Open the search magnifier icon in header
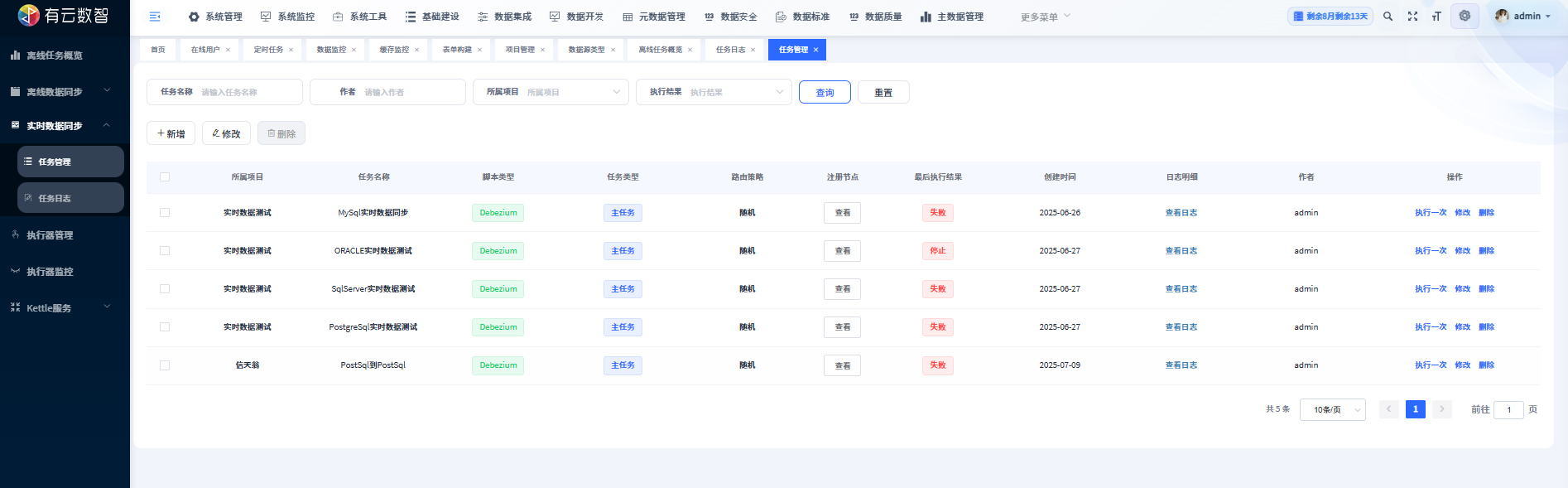 (x=1388, y=17)
